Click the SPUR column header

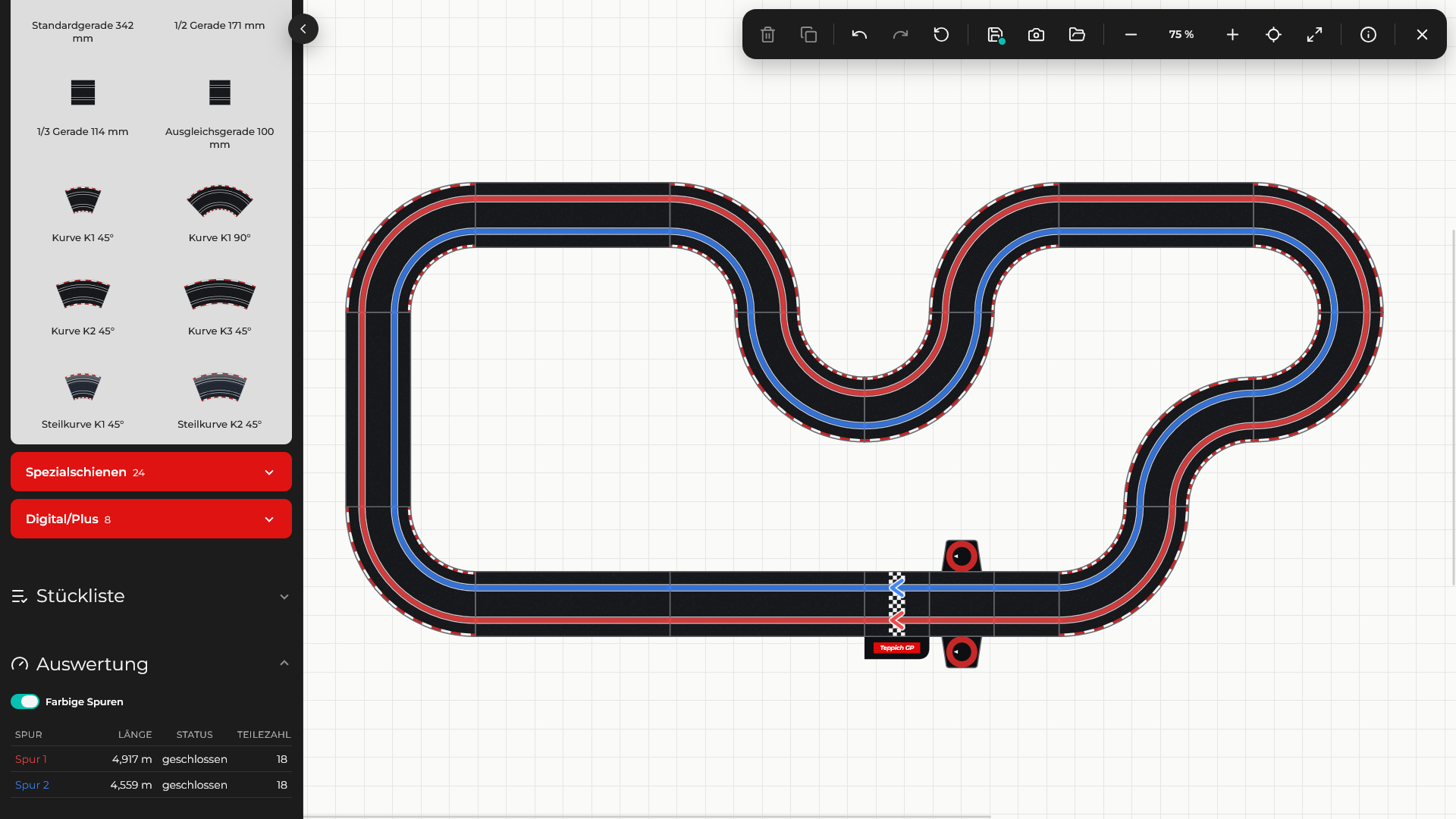coord(28,734)
